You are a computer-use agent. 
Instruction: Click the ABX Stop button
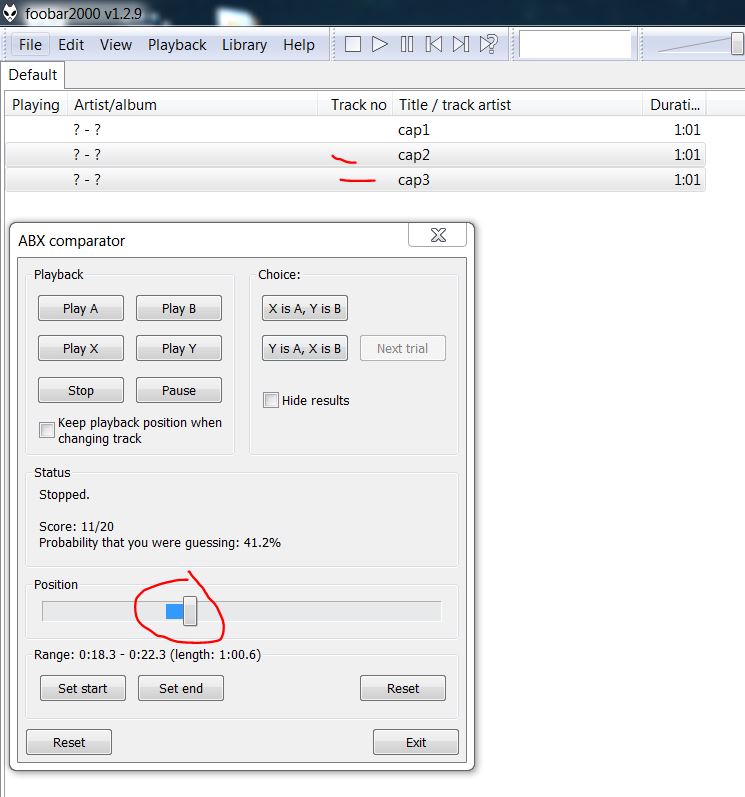point(81,390)
